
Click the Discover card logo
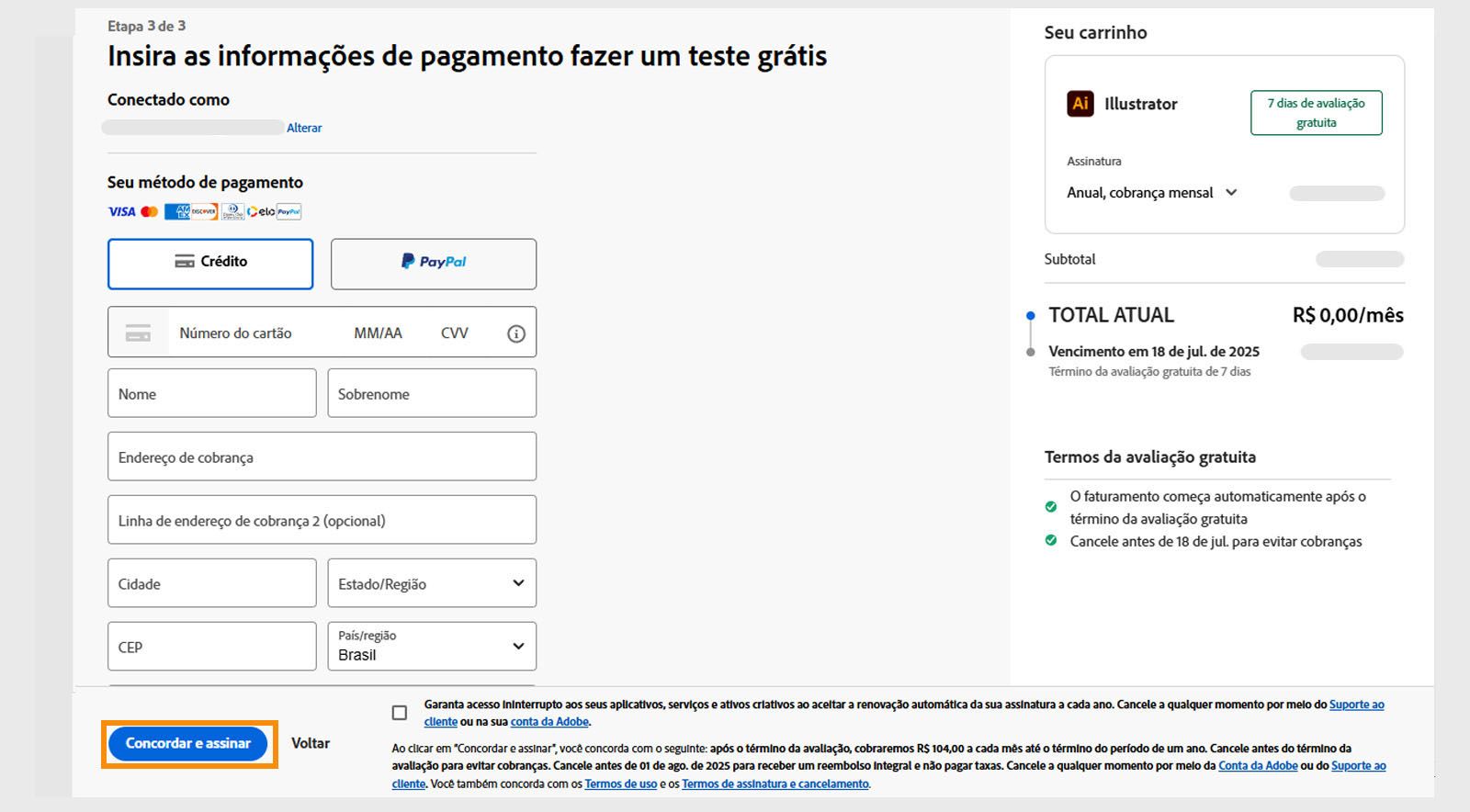[x=204, y=212]
